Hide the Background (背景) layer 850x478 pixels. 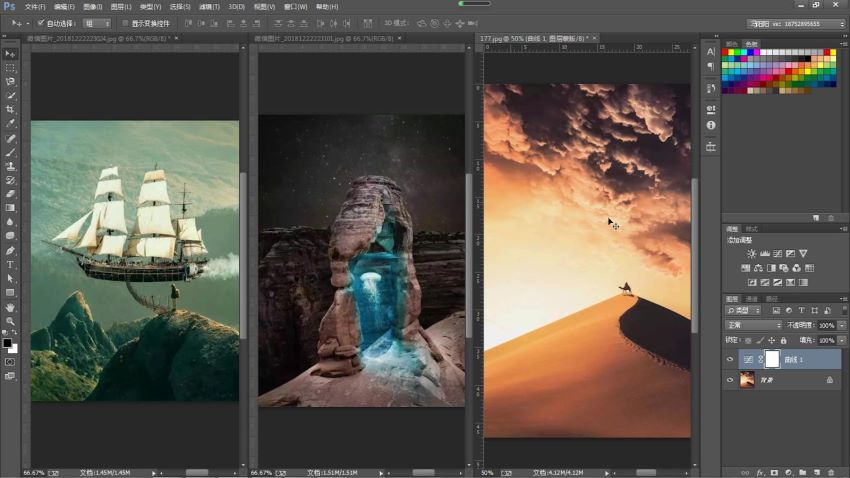[730, 380]
